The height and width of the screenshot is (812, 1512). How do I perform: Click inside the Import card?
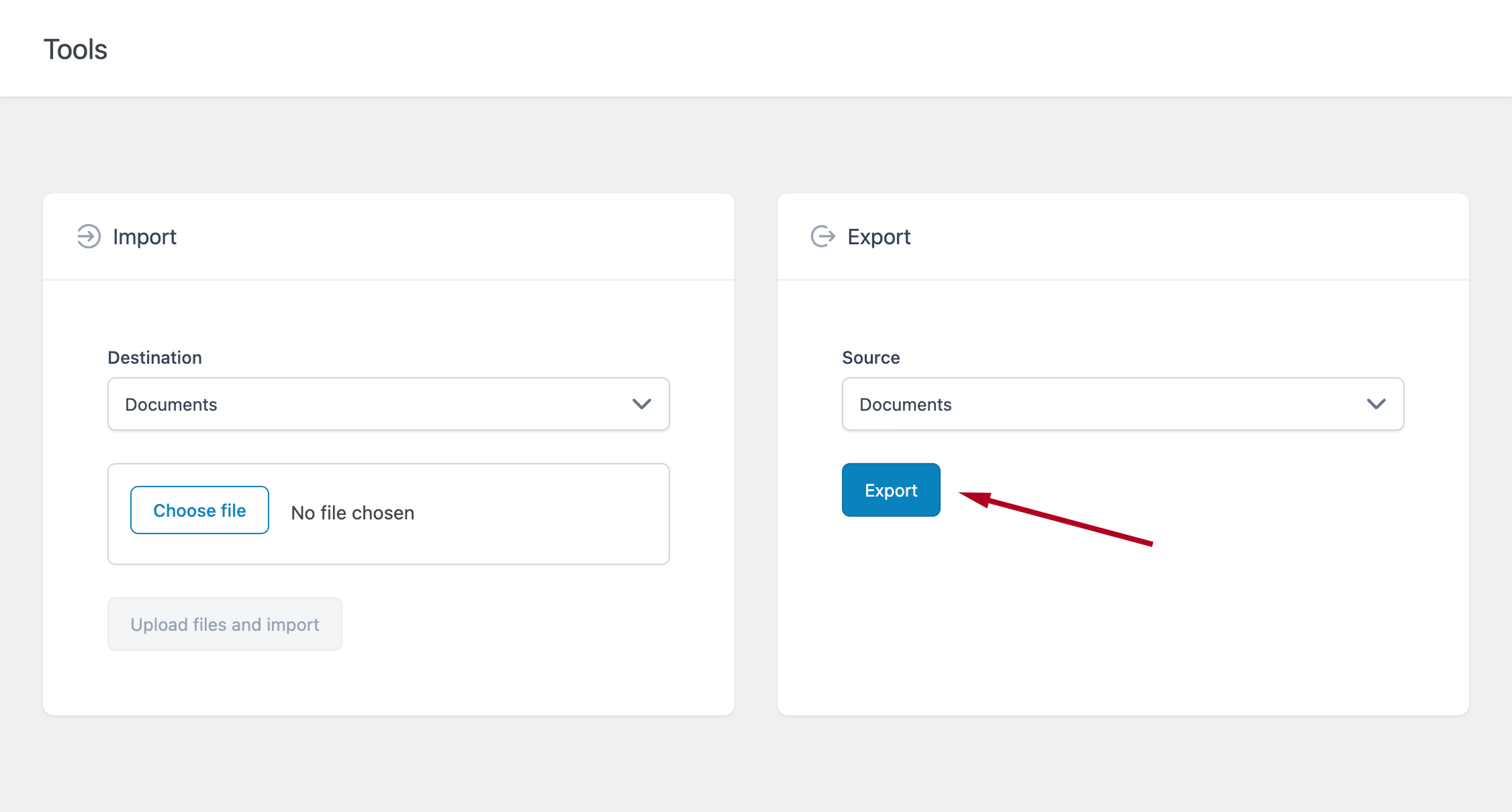[388, 671]
